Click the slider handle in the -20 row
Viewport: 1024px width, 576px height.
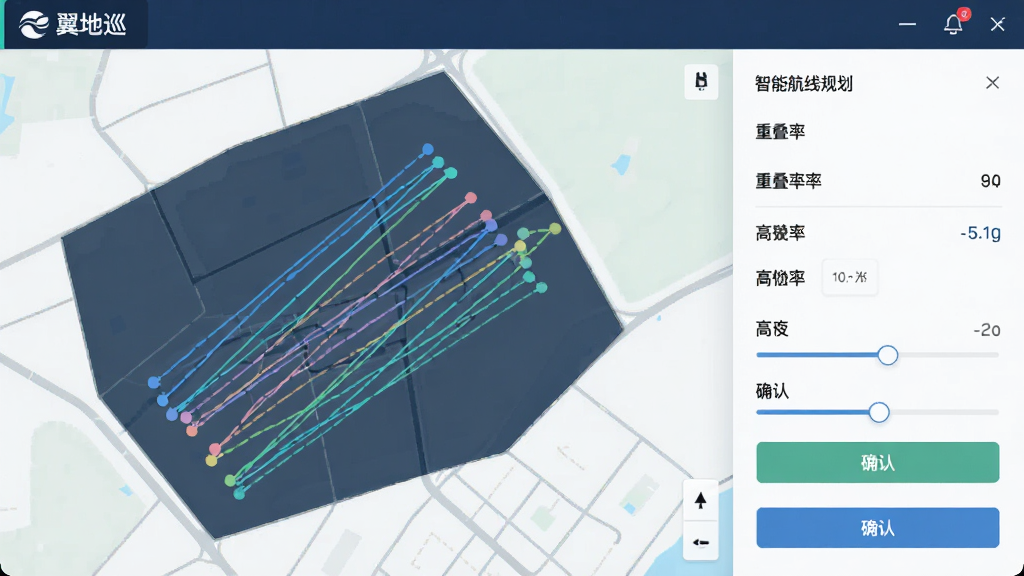click(x=888, y=355)
